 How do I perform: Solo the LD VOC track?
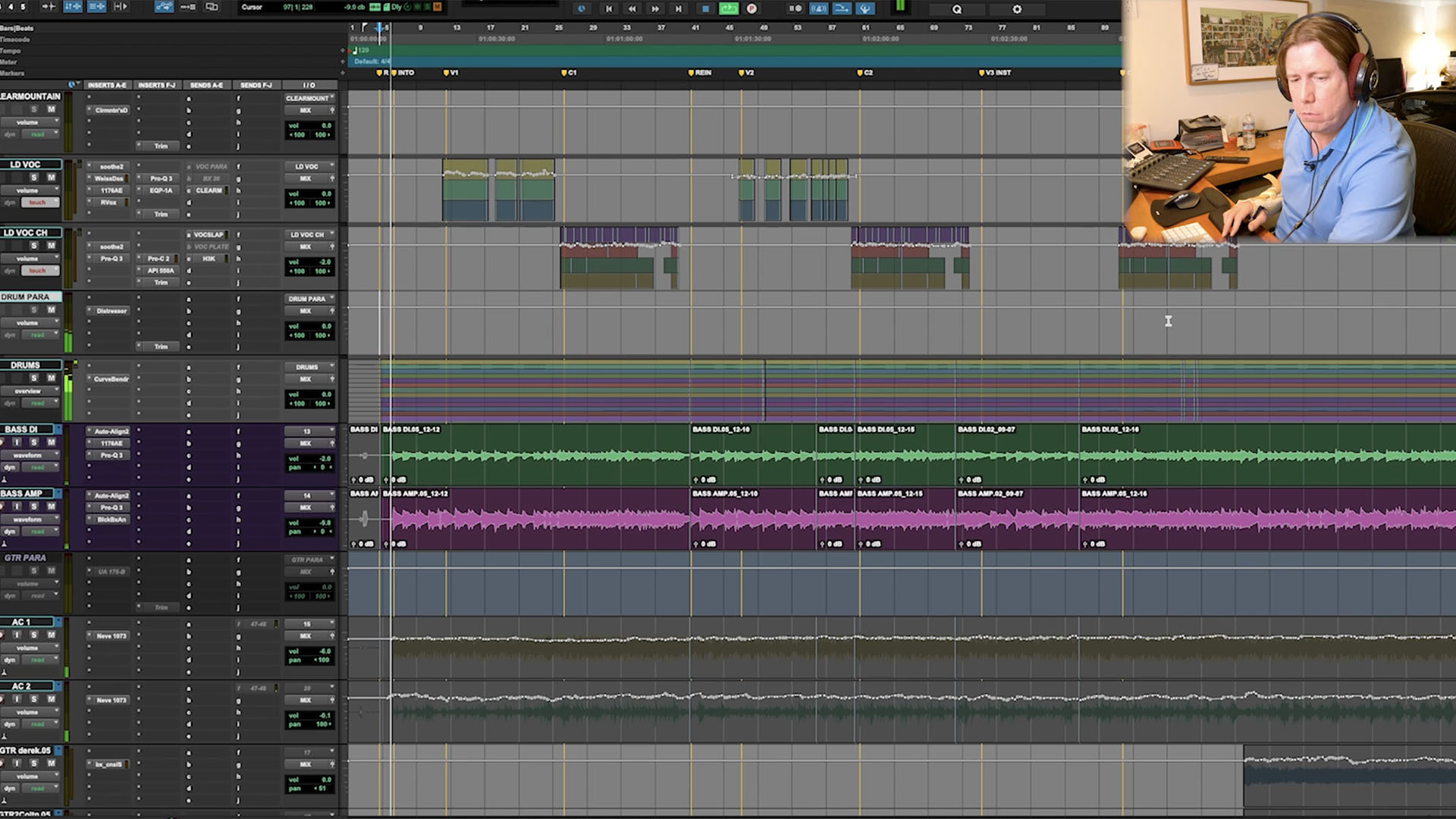point(33,177)
